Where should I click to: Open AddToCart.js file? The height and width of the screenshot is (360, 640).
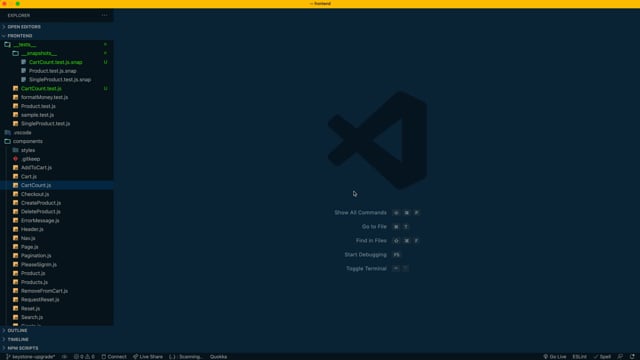pyautogui.click(x=57, y=168)
